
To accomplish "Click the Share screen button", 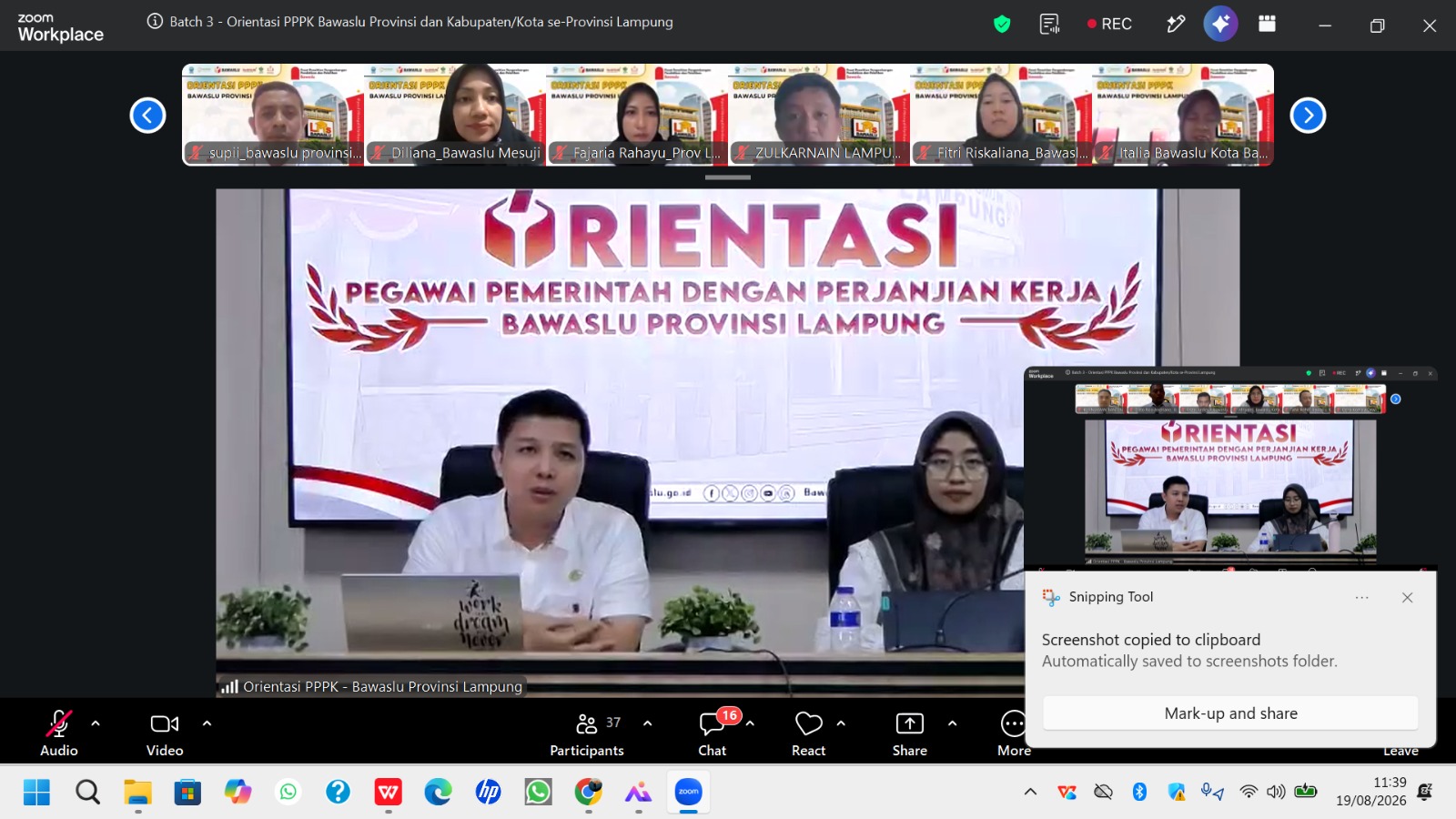I will pos(910,733).
